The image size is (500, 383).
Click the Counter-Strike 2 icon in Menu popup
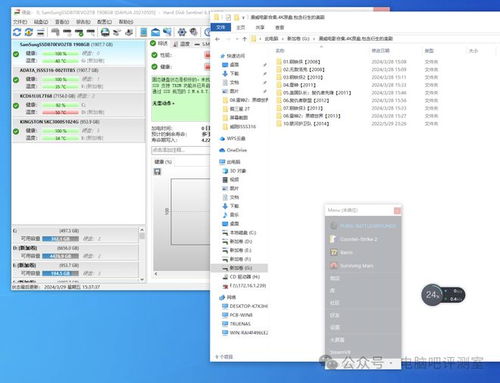coord(333,239)
